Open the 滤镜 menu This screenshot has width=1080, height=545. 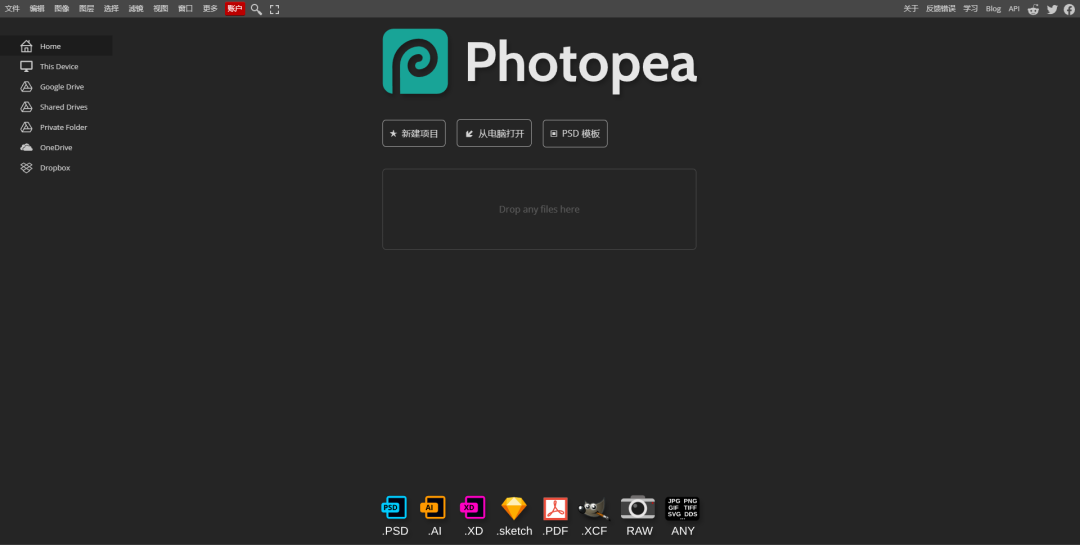point(136,8)
